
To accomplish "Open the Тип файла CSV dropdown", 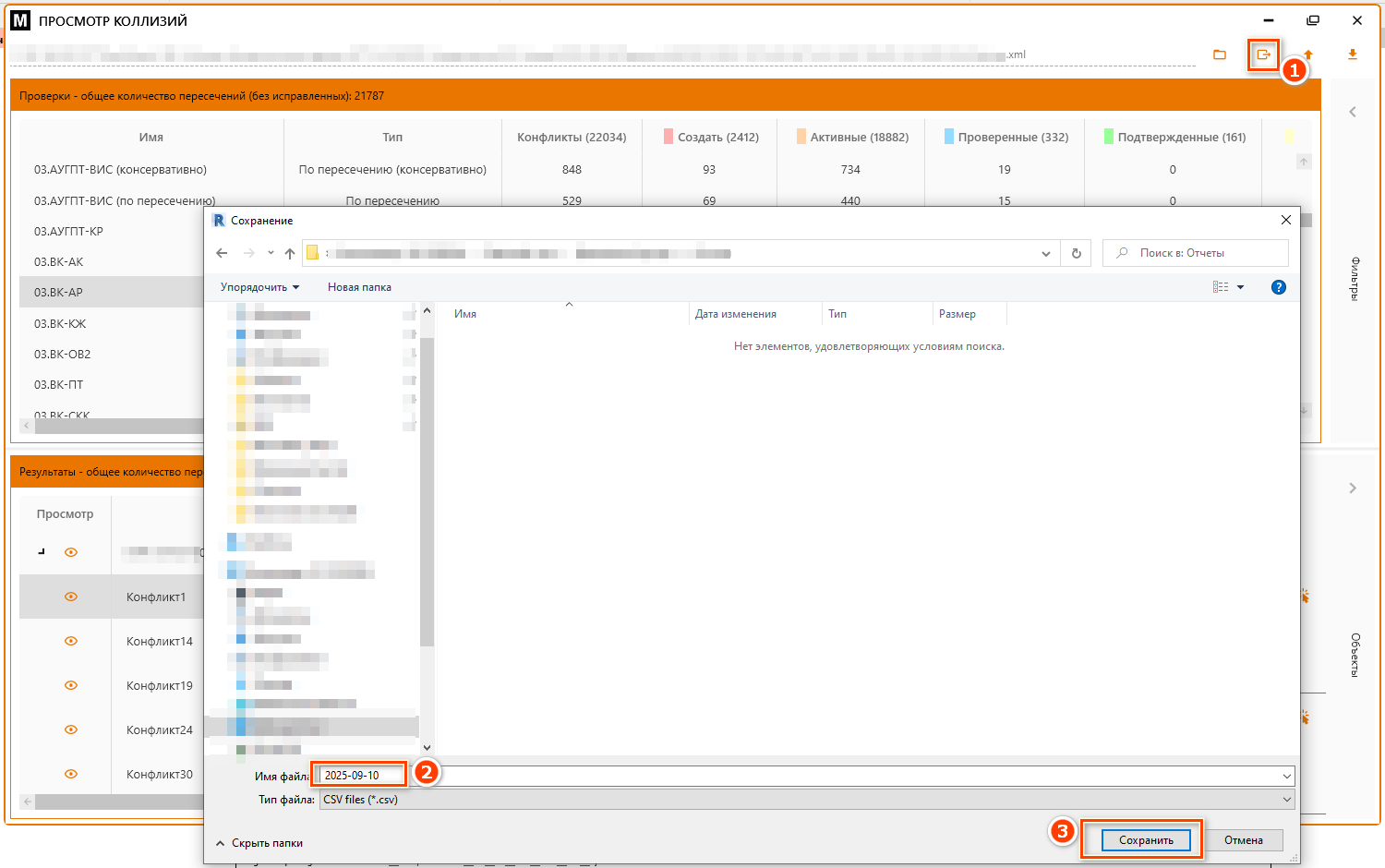I will click(x=805, y=800).
